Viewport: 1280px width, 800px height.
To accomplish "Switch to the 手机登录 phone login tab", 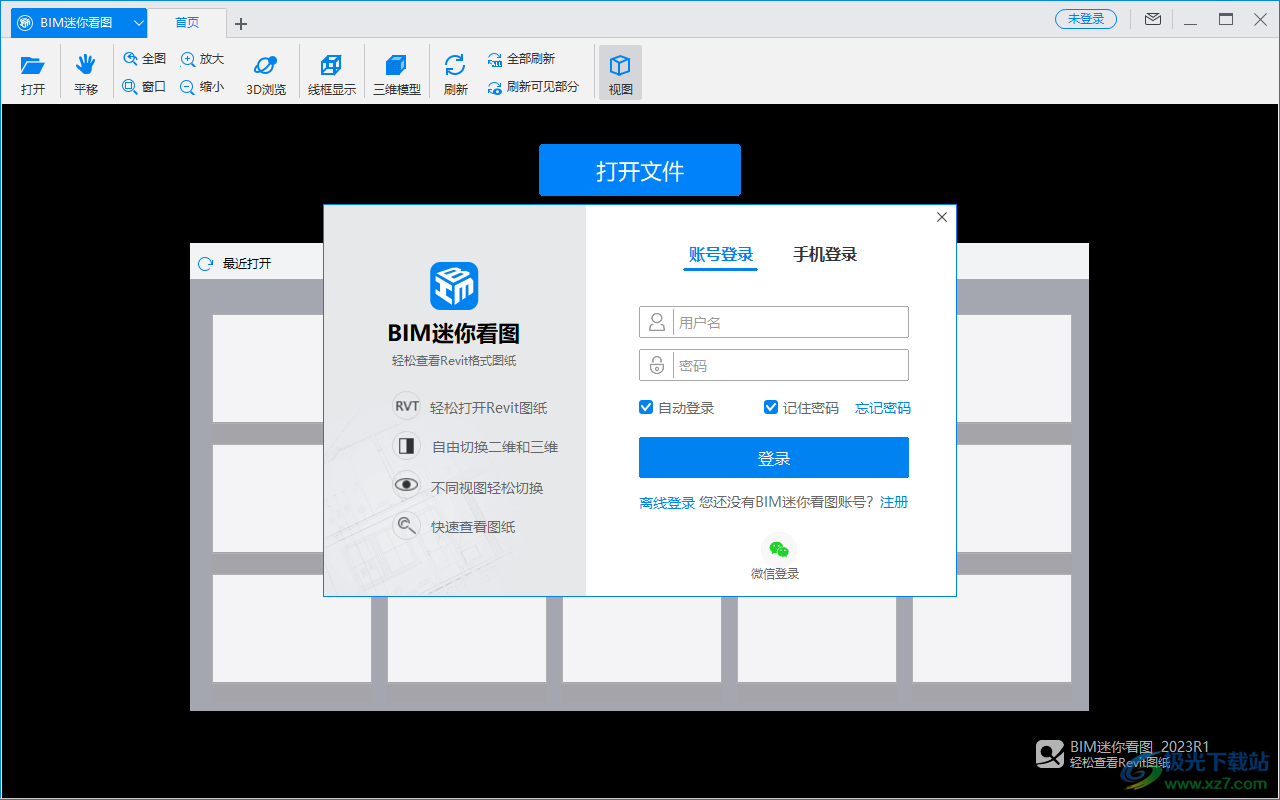I will coord(825,254).
